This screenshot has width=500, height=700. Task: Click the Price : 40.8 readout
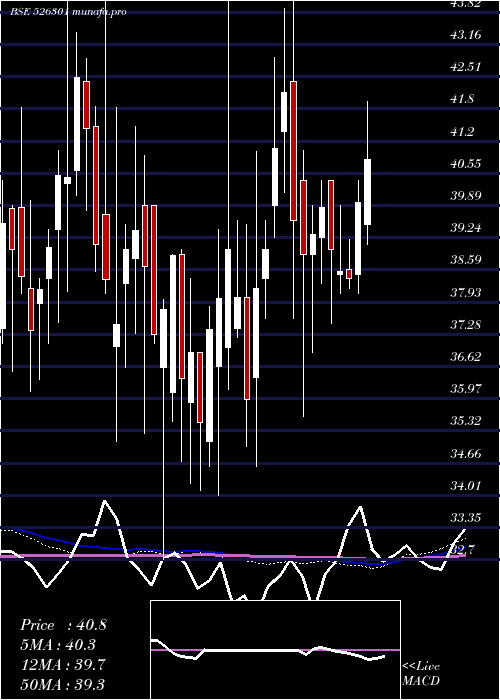pyautogui.click(x=63, y=625)
